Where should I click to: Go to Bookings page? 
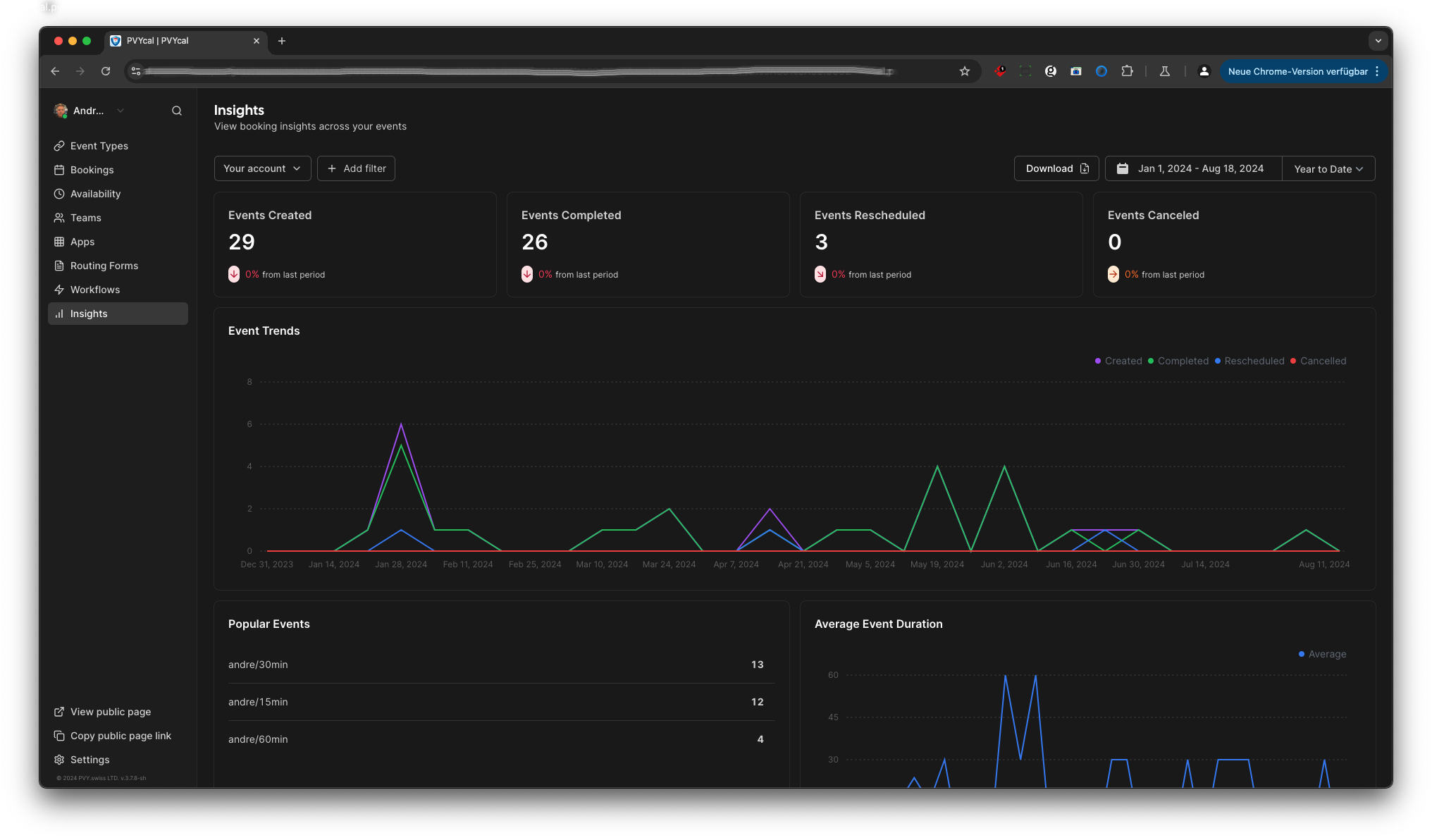118,170
